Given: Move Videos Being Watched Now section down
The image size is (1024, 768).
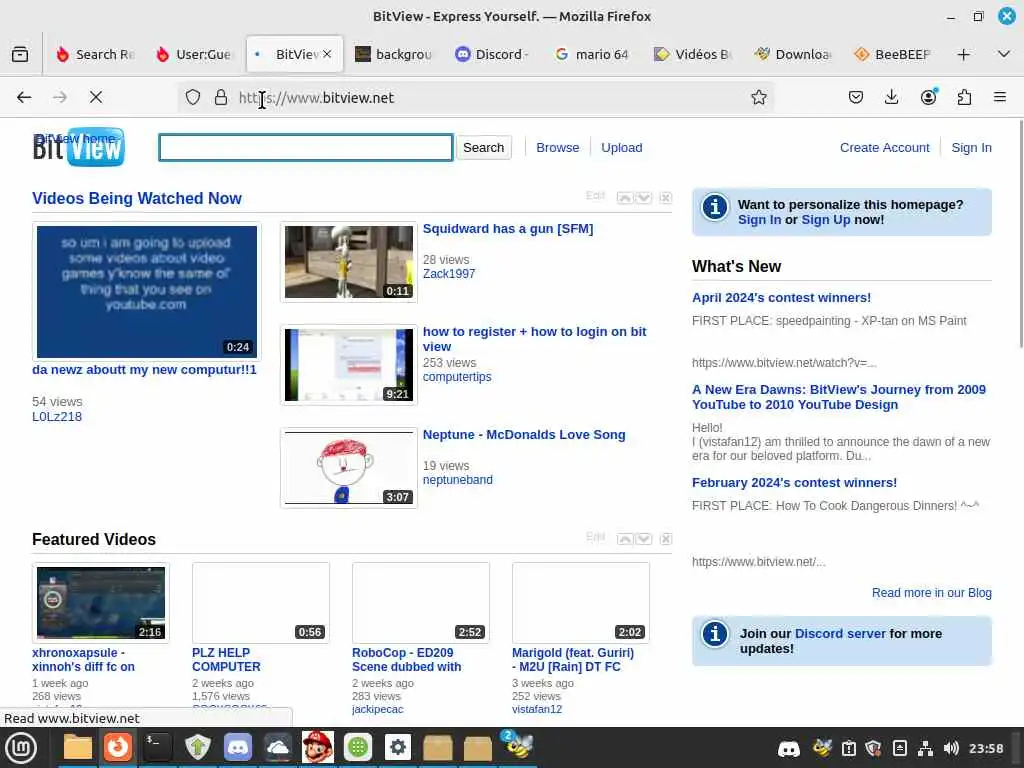Looking at the screenshot, I should [x=644, y=198].
